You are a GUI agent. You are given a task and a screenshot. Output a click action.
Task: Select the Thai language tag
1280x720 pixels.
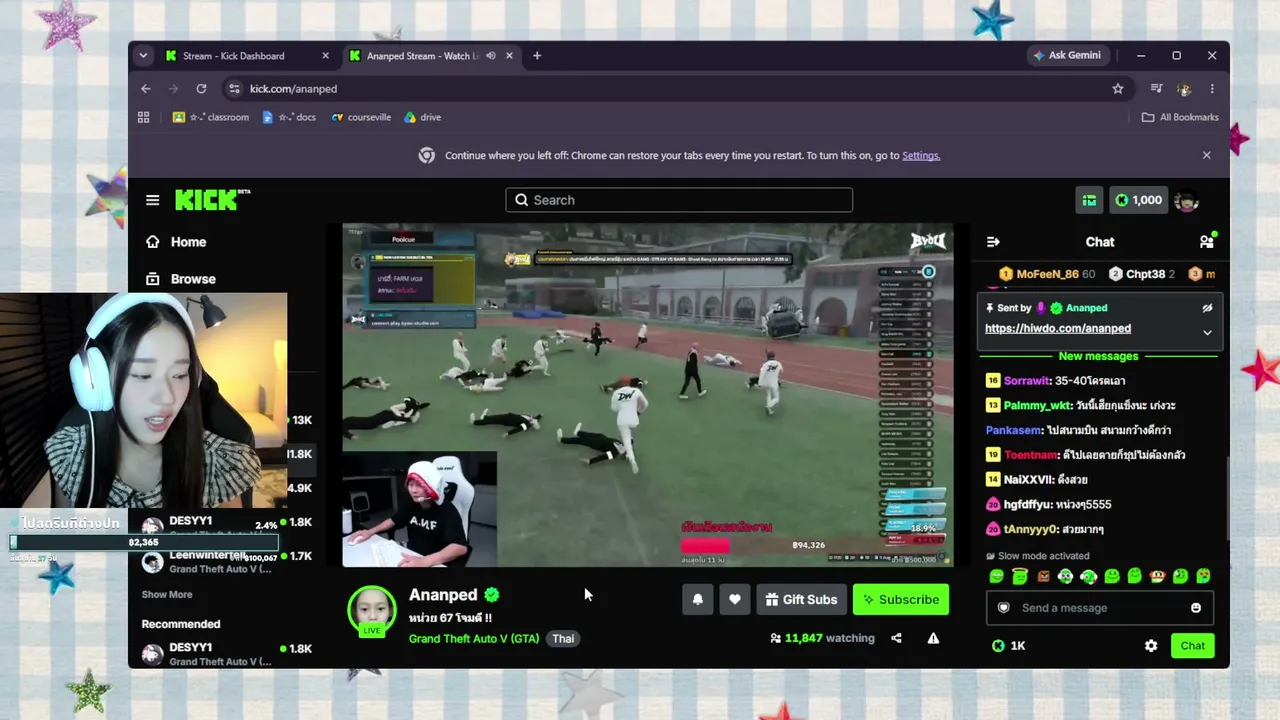point(563,638)
